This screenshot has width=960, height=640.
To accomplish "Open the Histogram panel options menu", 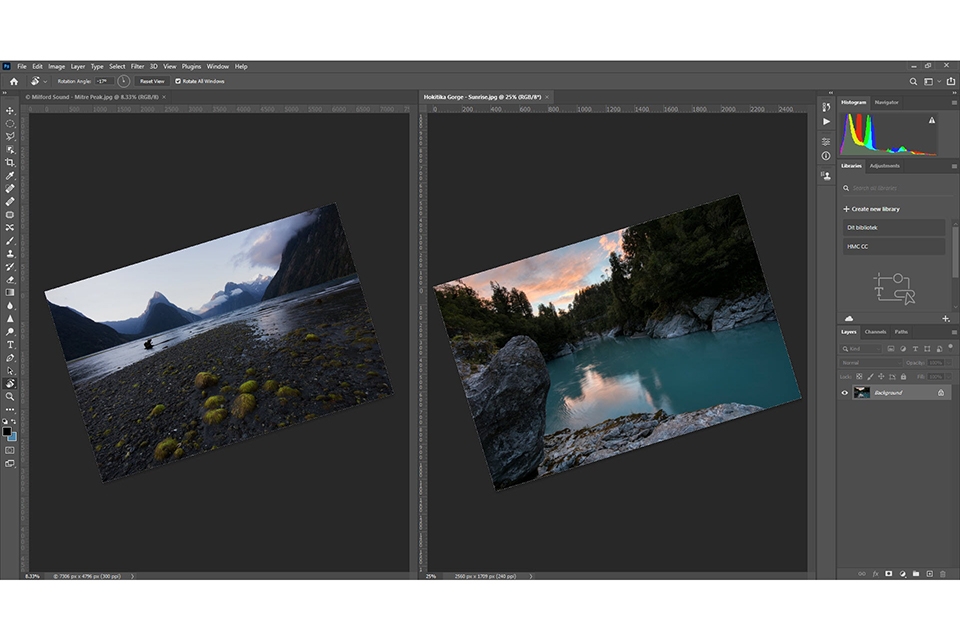I will (x=953, y=102).
